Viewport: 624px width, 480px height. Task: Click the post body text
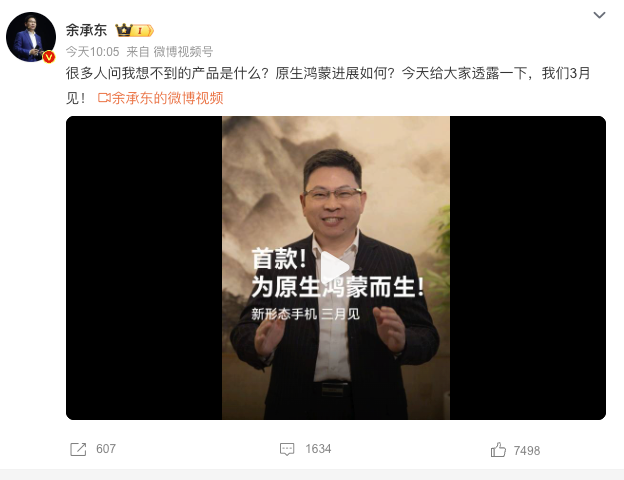tap(328, 85)
